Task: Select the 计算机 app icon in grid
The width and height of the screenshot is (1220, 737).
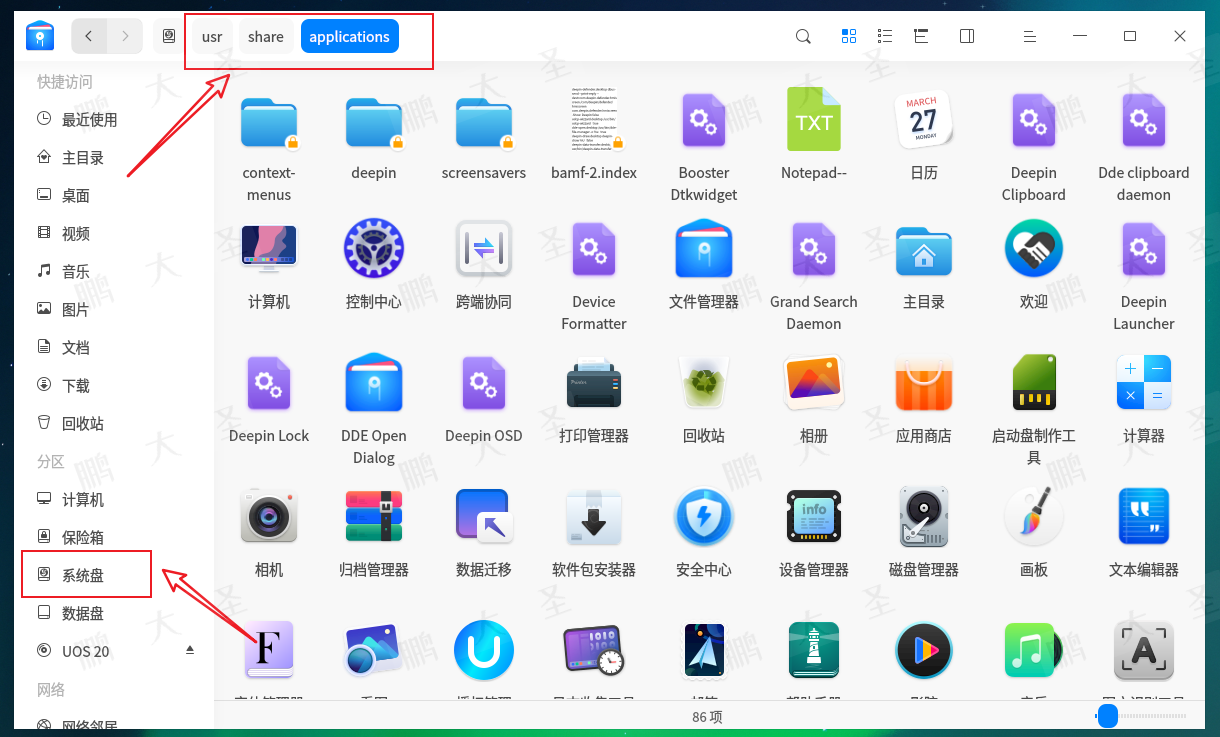Action: (x=269, y=249)
